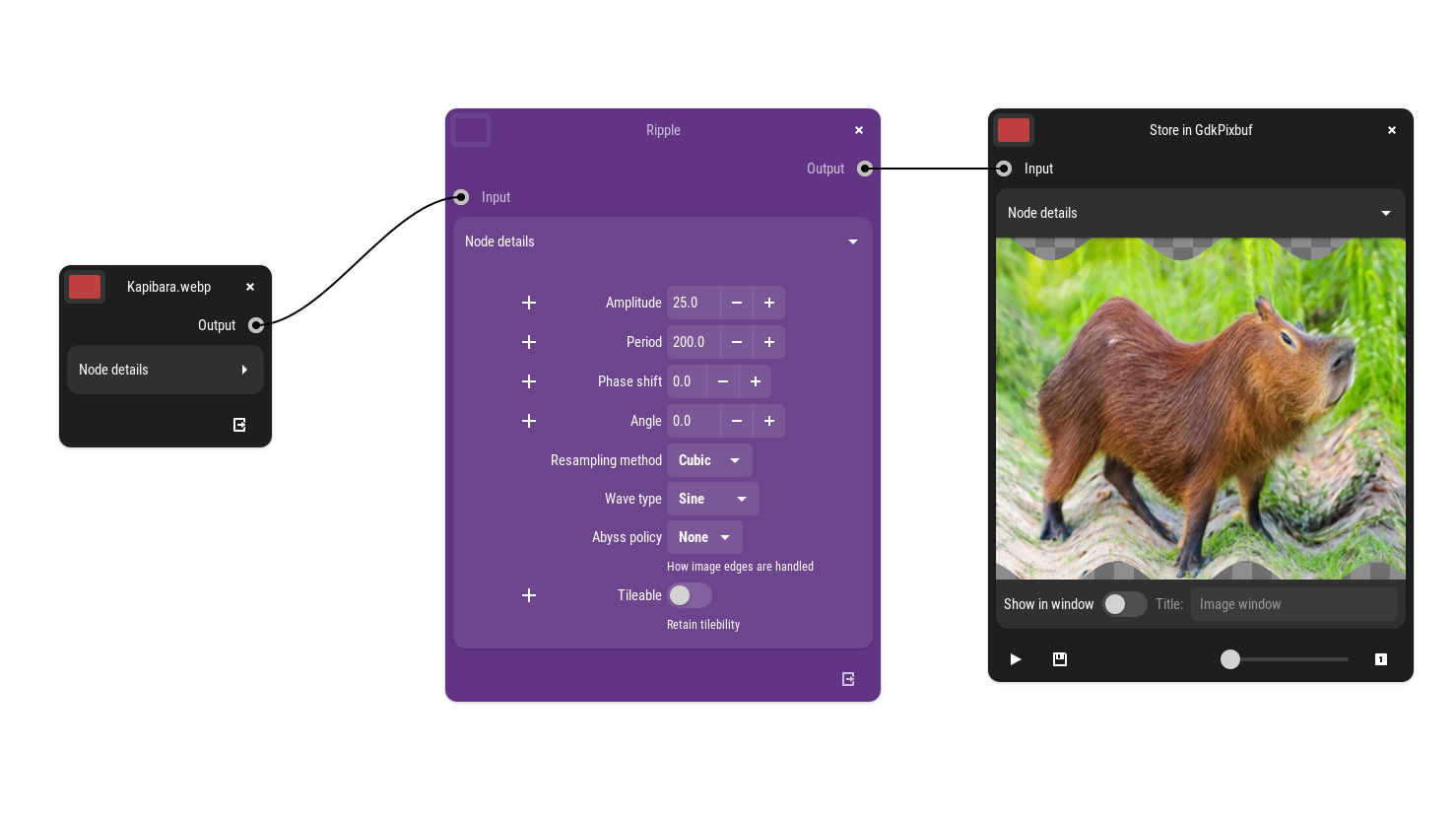Click the export icon in Kapibara.webp node
Screen dimensions: 1456x820
(239, 425)
